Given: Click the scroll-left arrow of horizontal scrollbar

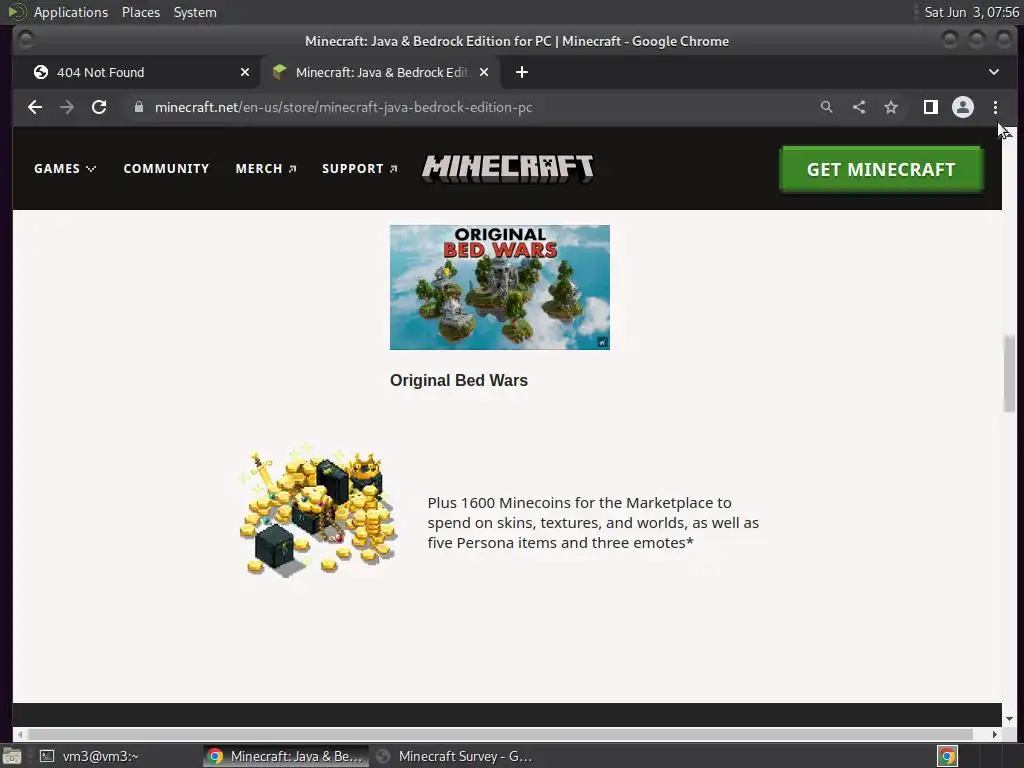Looking at the screenshot, I should [x=20, y=734].
